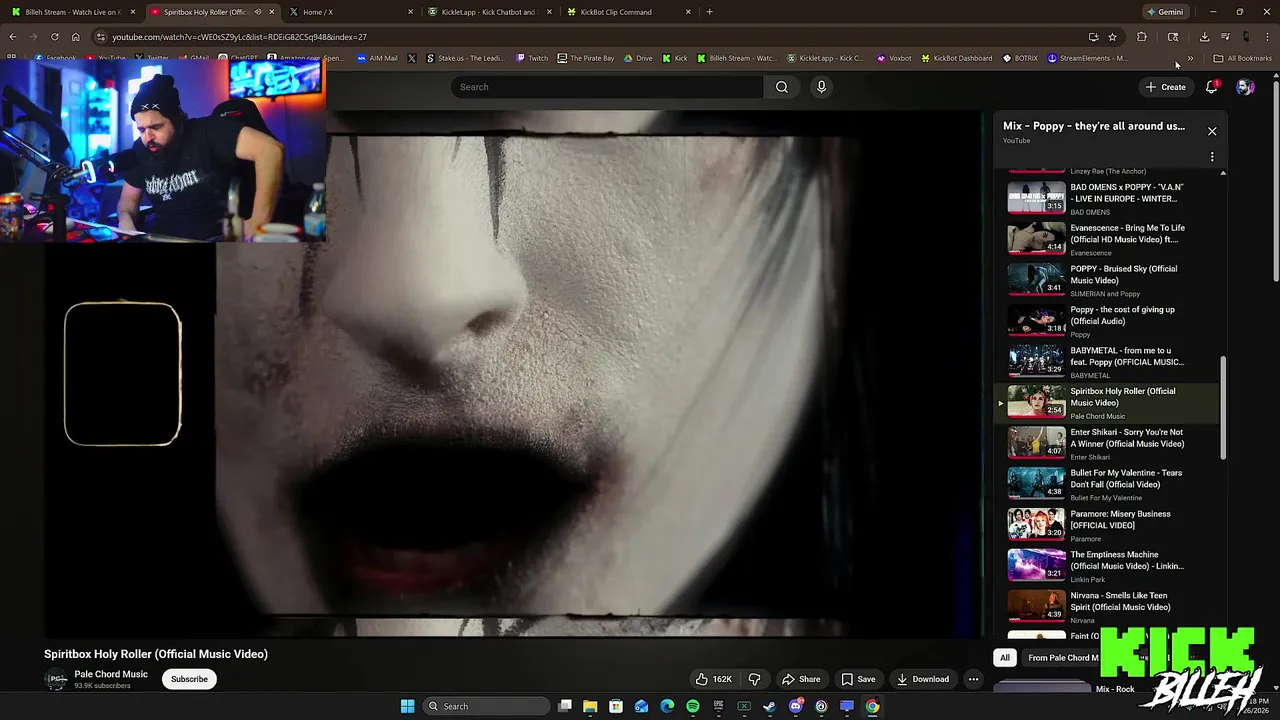The height and width of the screenshot is (720, 1280).
Task: Play Enter Shikari Sorry You're Not A Winner
Action: pyautogui.click(x=1108, y=443)
